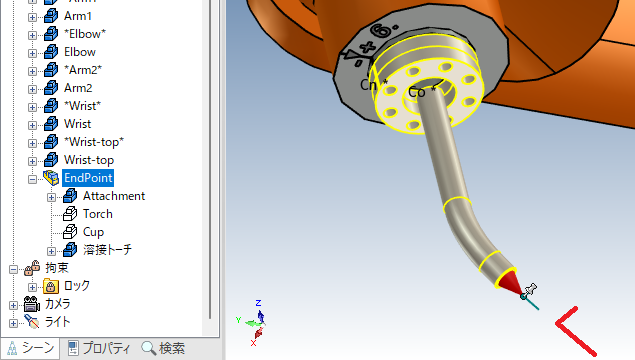Select the *Elbow* tree label
This screenshot has width=635, height=360.
(85, 34)
